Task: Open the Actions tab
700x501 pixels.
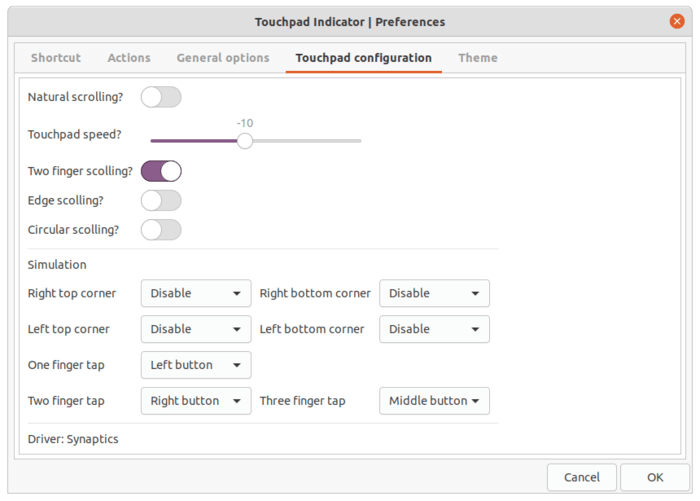Action: (x=129, y=58)
